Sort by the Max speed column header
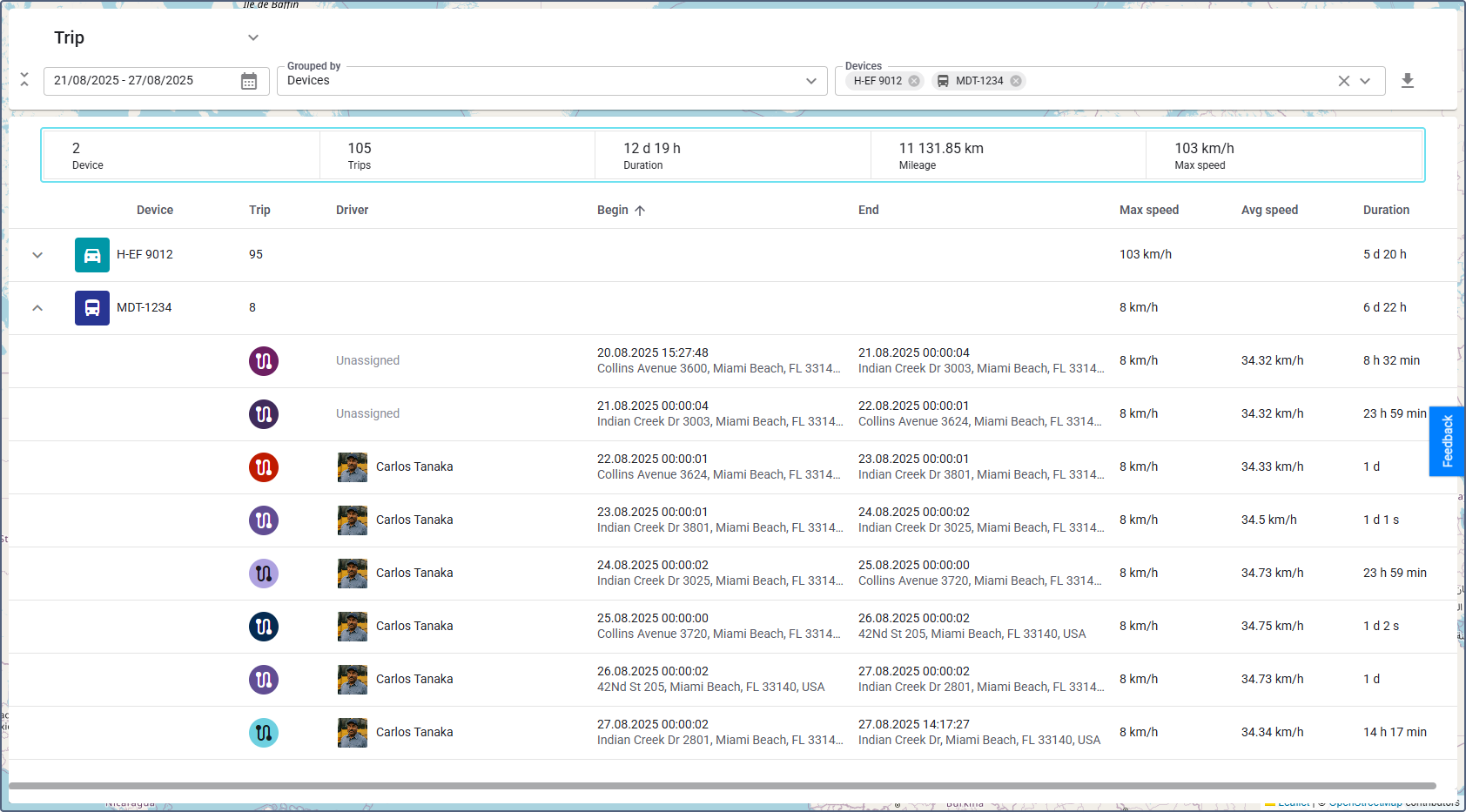1466x812 pixels. coord(1148,210)
